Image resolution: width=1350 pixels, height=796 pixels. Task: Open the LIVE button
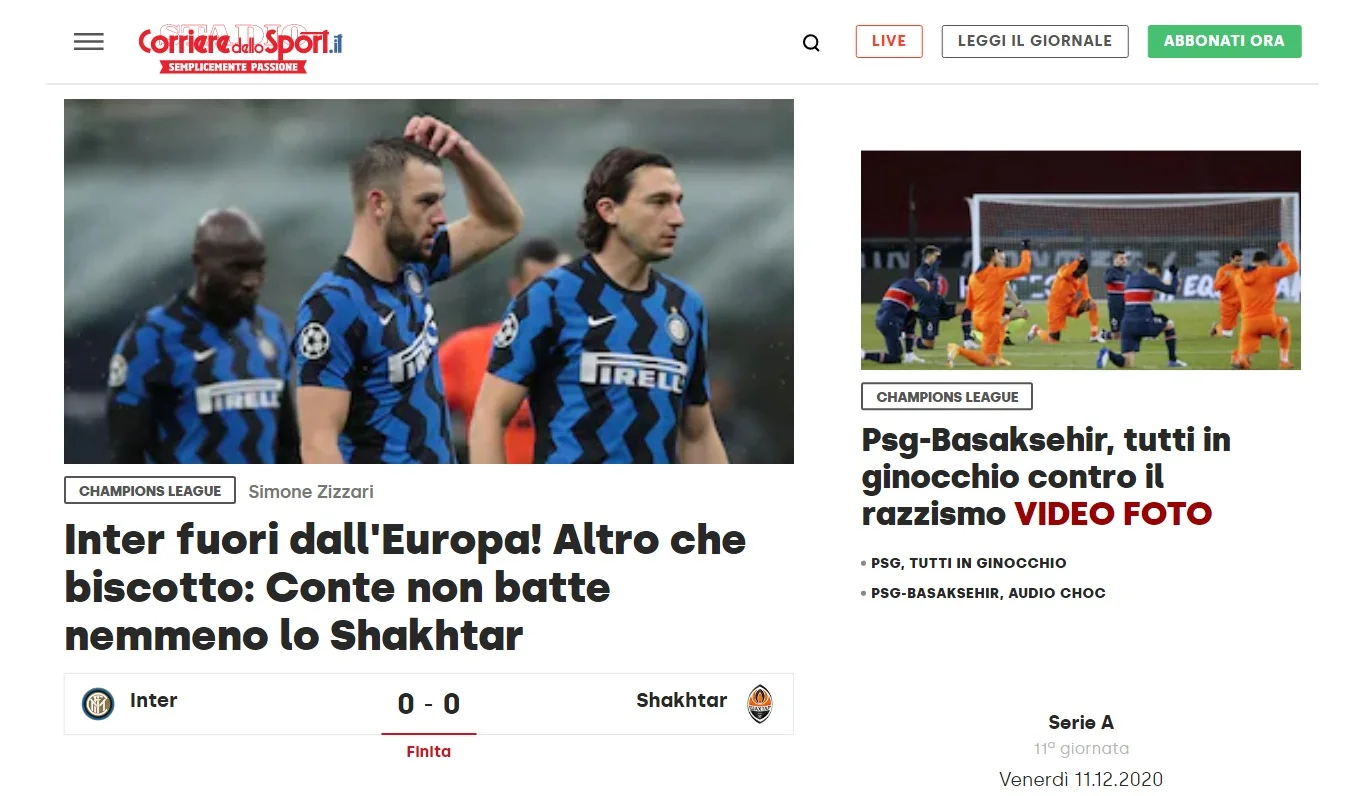point(889,41)
